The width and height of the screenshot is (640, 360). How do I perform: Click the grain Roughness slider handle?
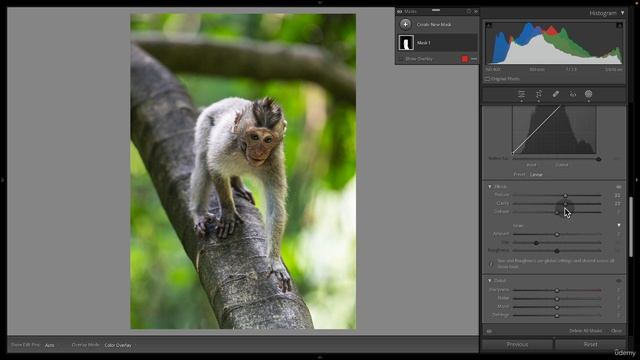pyautogui.click(x=557, y=251)
